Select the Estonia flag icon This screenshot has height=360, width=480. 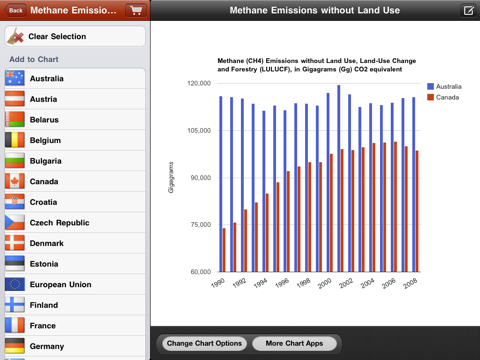[x=15, y=264]
